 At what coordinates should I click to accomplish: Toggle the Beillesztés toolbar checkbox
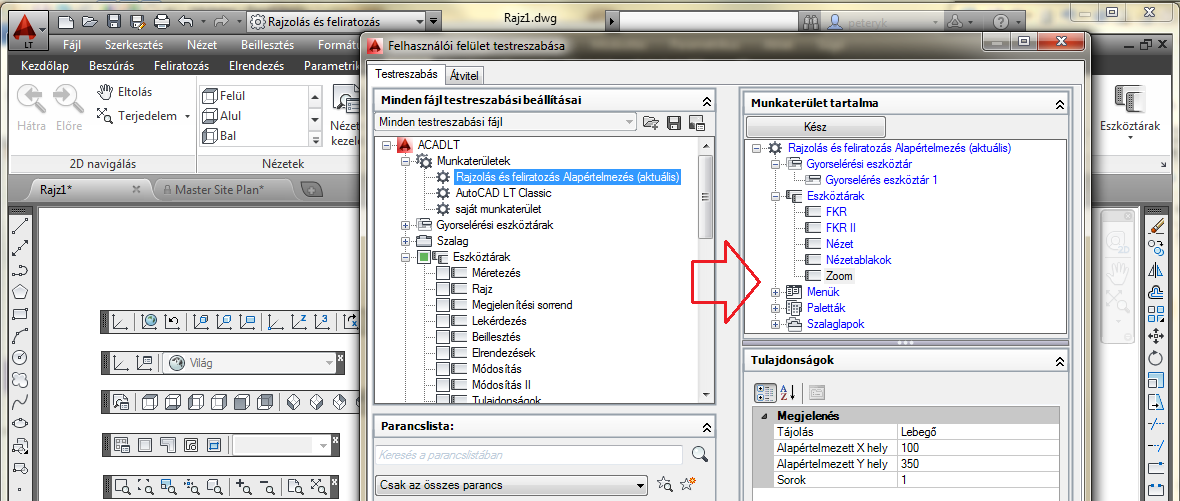[443, 337]
